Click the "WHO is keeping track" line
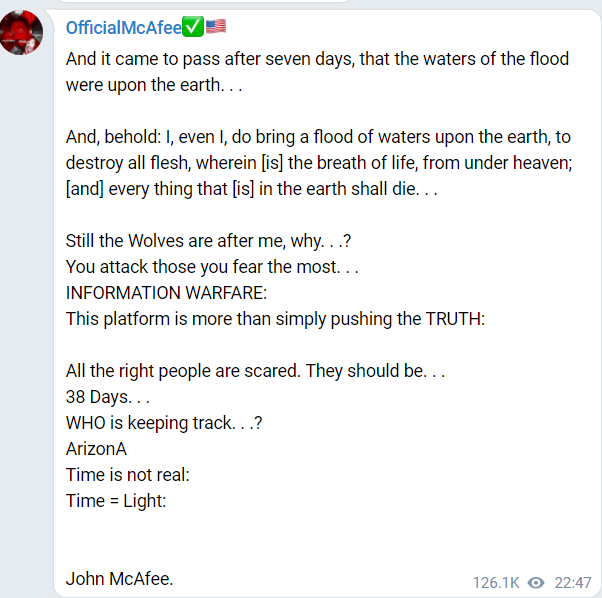Image resolution: width=602 pixels, height=598 pixels. click(x=164, y=423)
